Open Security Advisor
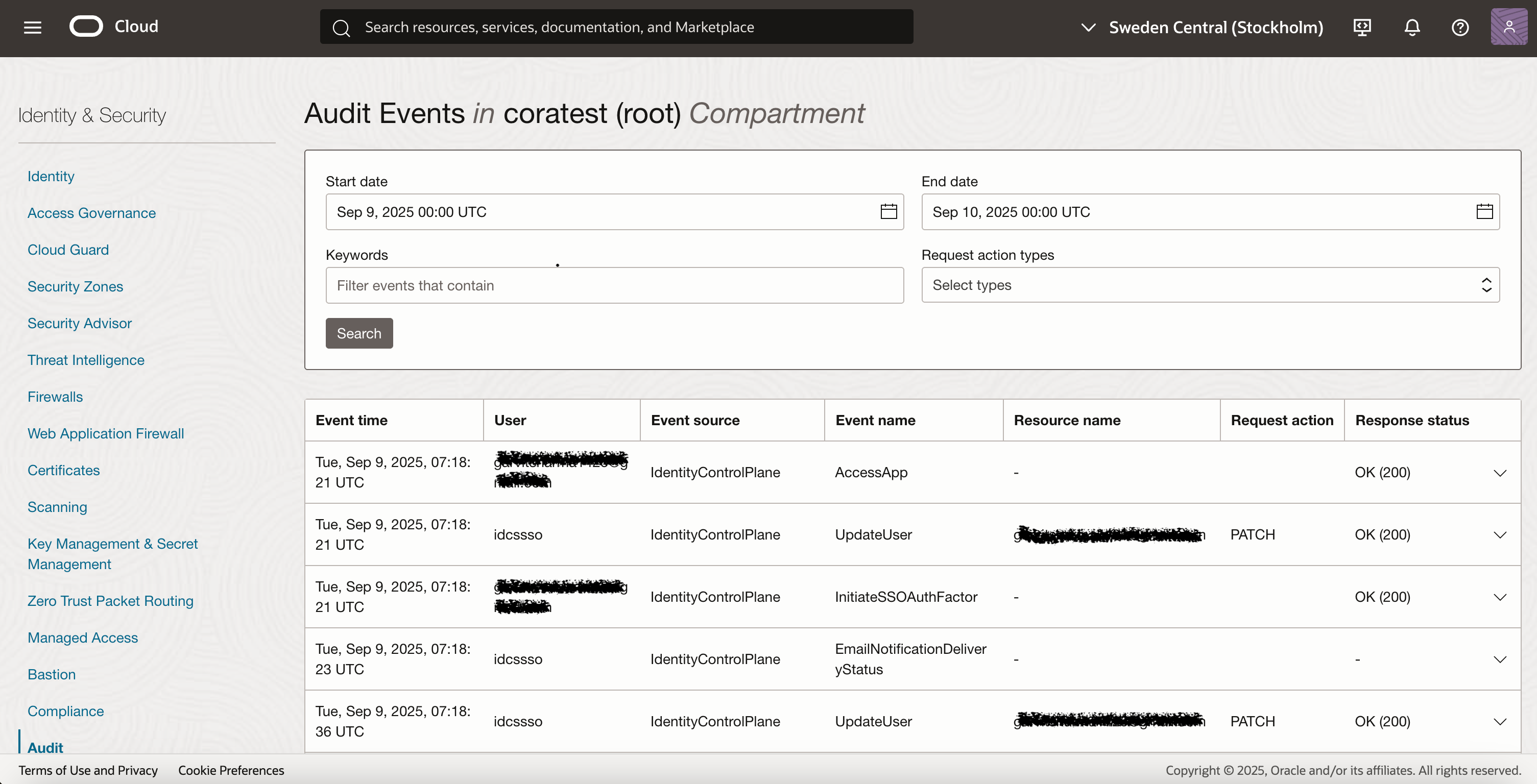Image resolution: width=1537 pixels, height=784 pixels. (x=79, y=323)
